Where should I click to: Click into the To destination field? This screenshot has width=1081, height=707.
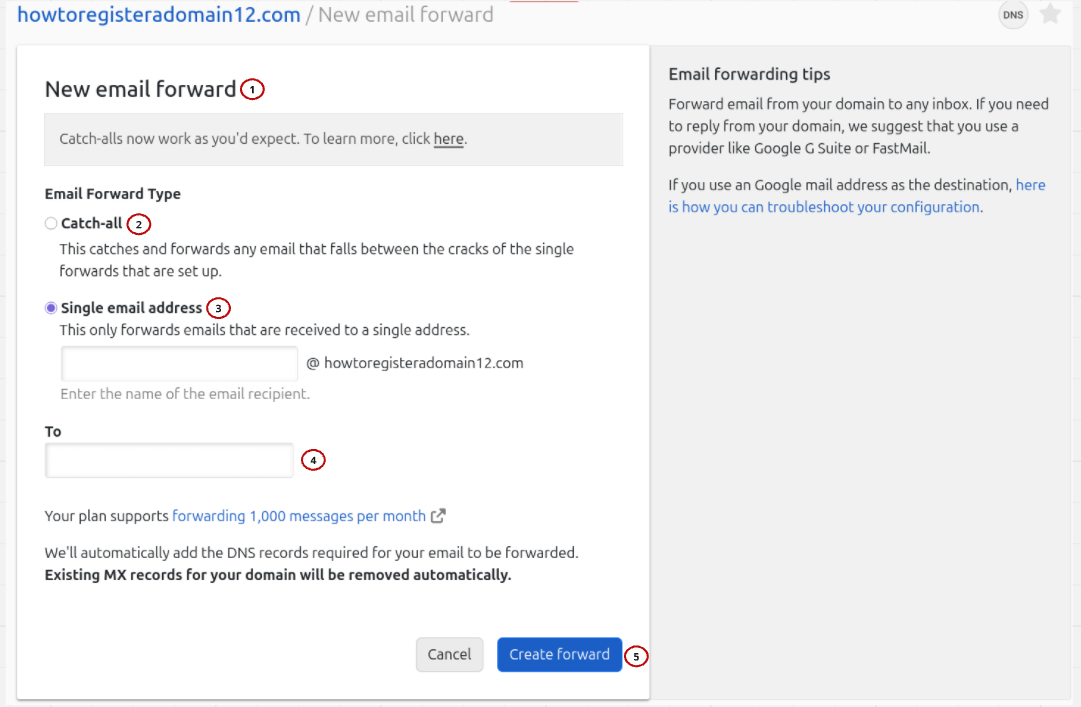click(169, 460)
